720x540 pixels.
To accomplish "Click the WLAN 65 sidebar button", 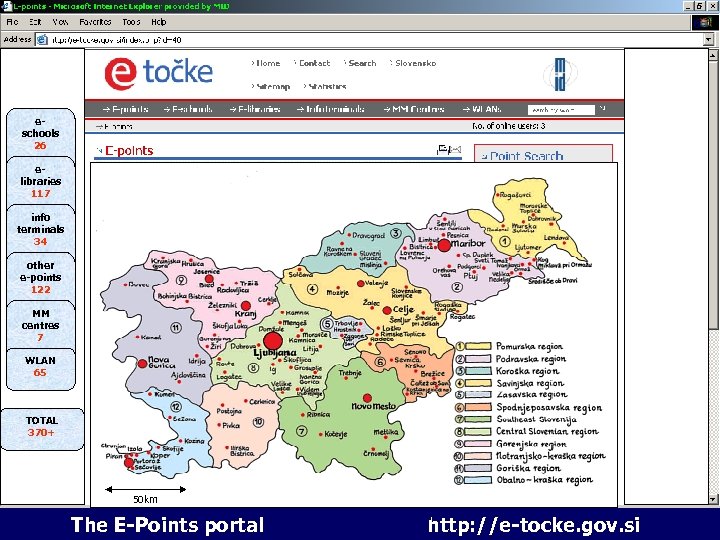I will click(x=40, y=370).
